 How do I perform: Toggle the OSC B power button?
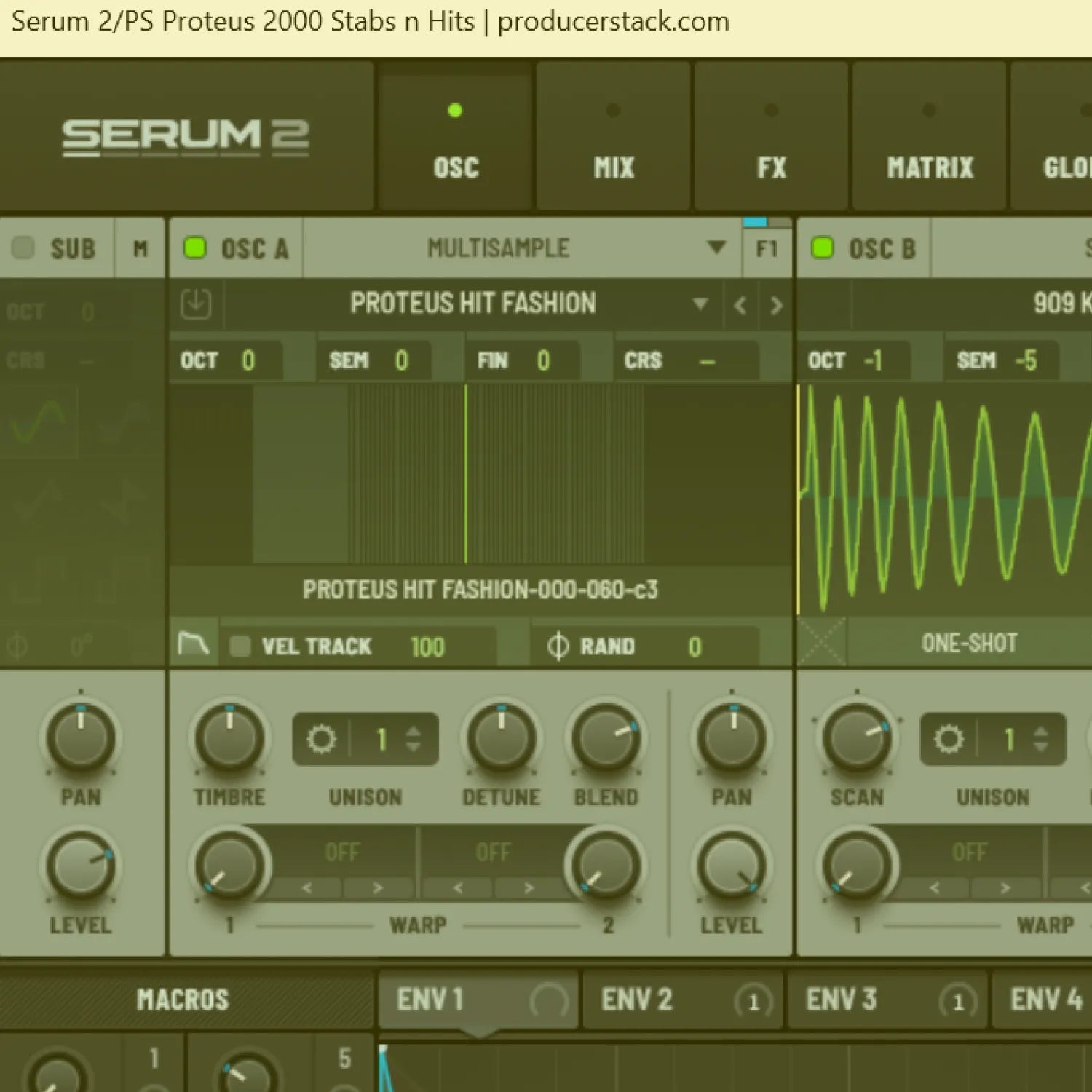[x=823, y=248]
